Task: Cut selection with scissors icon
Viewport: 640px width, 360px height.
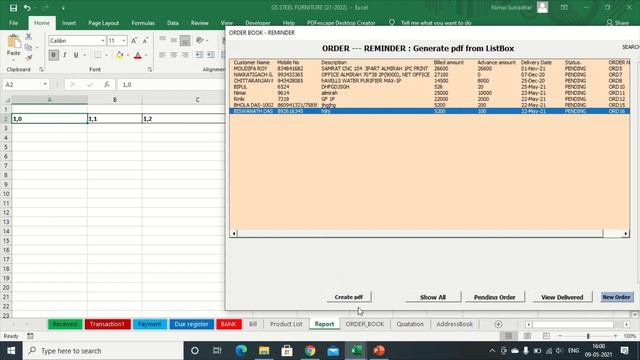Action: coord(29,37)
